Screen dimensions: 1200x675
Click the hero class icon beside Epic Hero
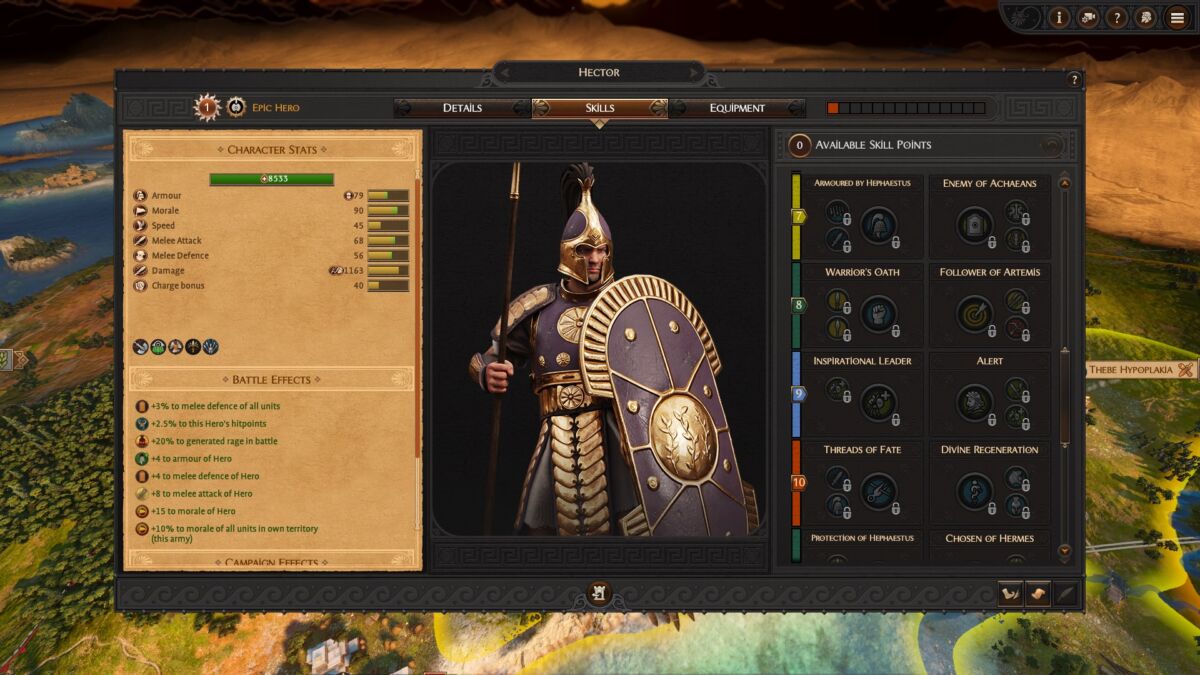tap(236, 107)
